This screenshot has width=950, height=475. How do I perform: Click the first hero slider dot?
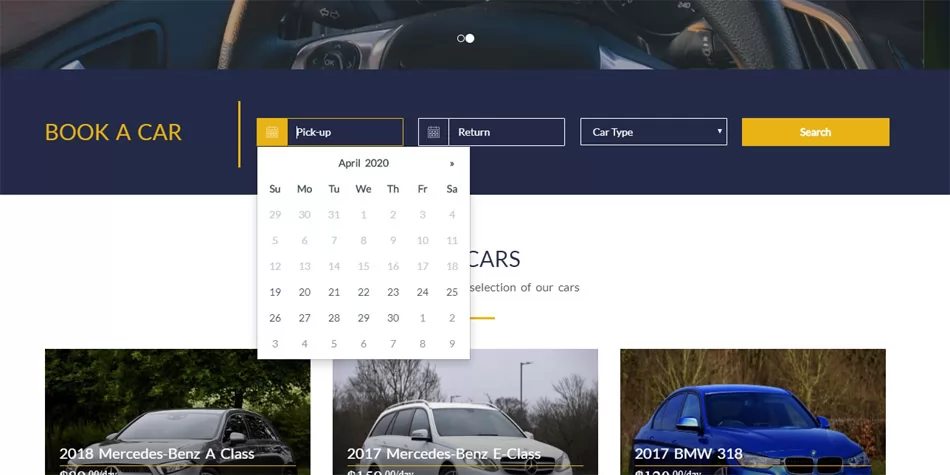pyautogui.click(x=460, y=38)
